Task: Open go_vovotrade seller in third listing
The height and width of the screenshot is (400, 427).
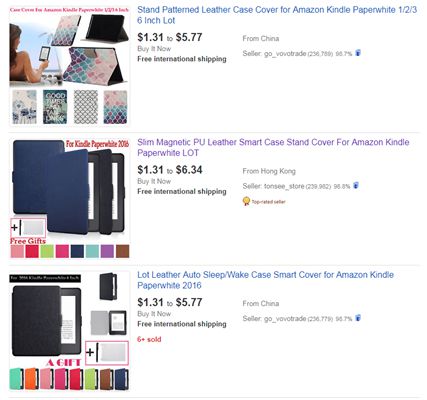Action: 285,318
